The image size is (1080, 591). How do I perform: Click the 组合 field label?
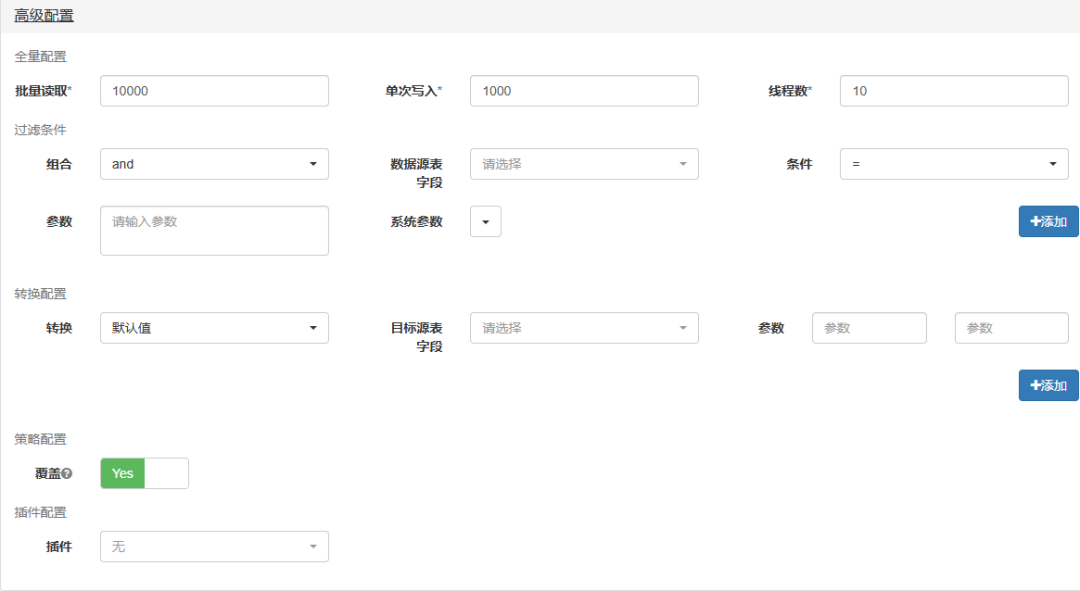59,164
